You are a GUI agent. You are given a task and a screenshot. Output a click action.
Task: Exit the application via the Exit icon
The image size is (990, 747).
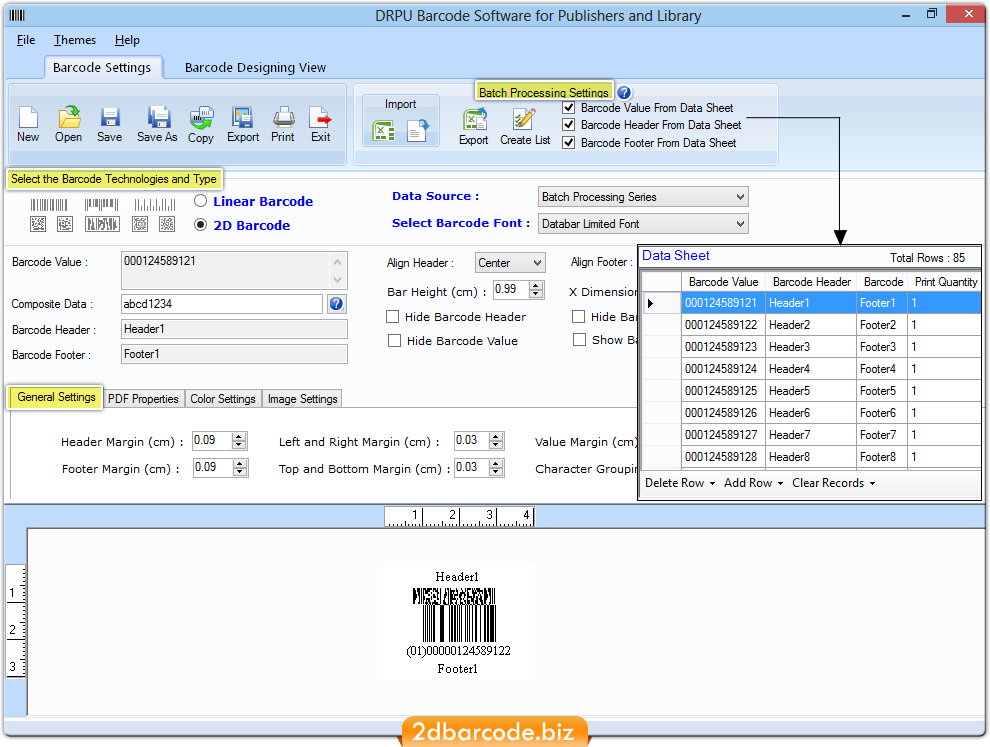320,117
